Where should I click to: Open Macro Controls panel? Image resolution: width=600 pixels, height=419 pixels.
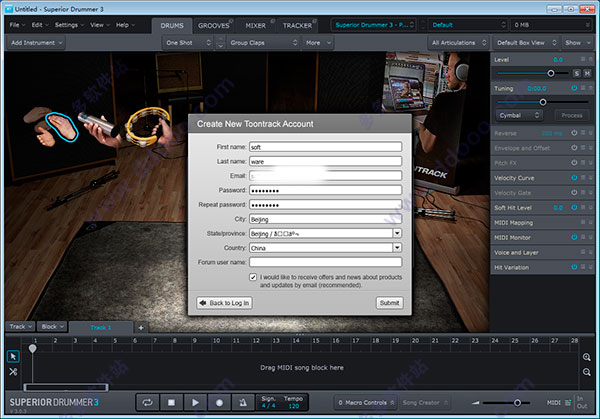coord(366,403)
